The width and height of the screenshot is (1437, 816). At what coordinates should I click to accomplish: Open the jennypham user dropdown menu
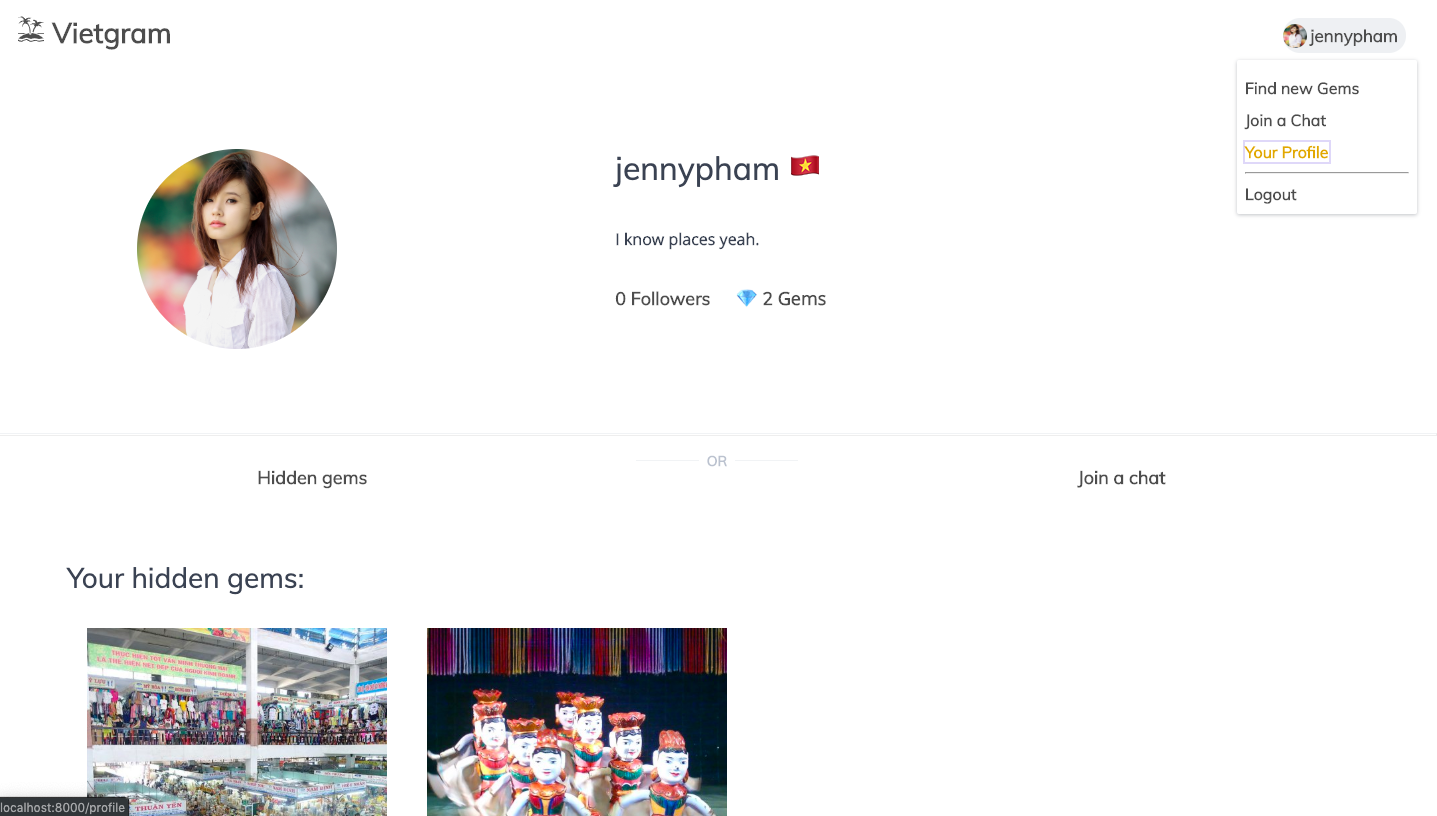click(x=1344, y=36)
